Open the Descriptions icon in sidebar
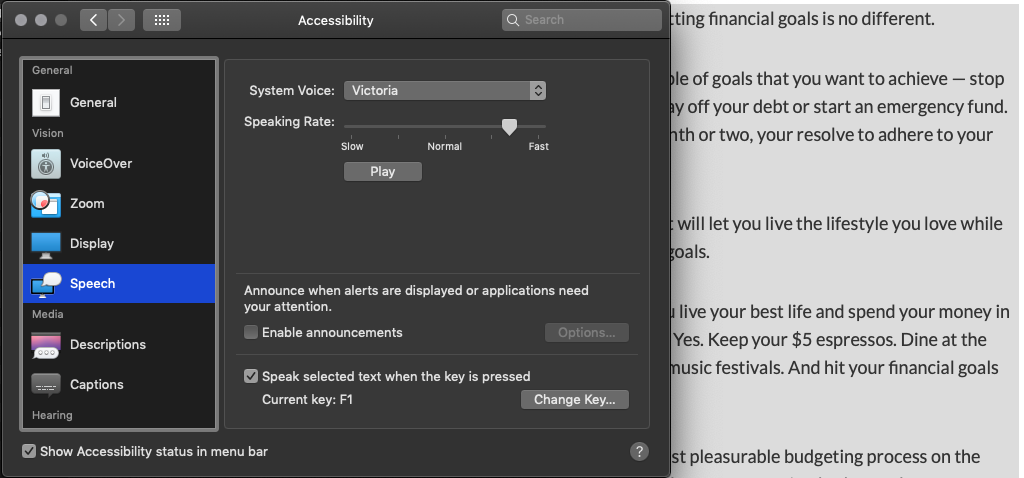The image size is (1024, 478). (46, 345)
